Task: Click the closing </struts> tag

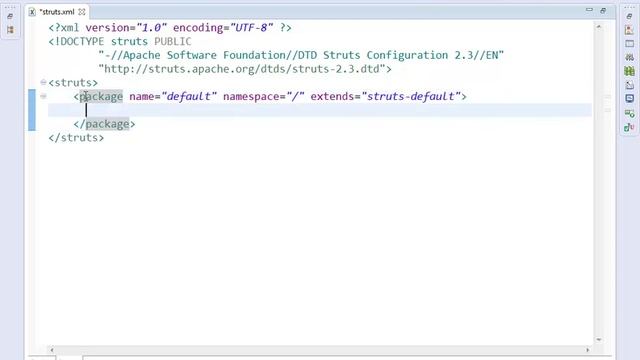Action: 76,138
